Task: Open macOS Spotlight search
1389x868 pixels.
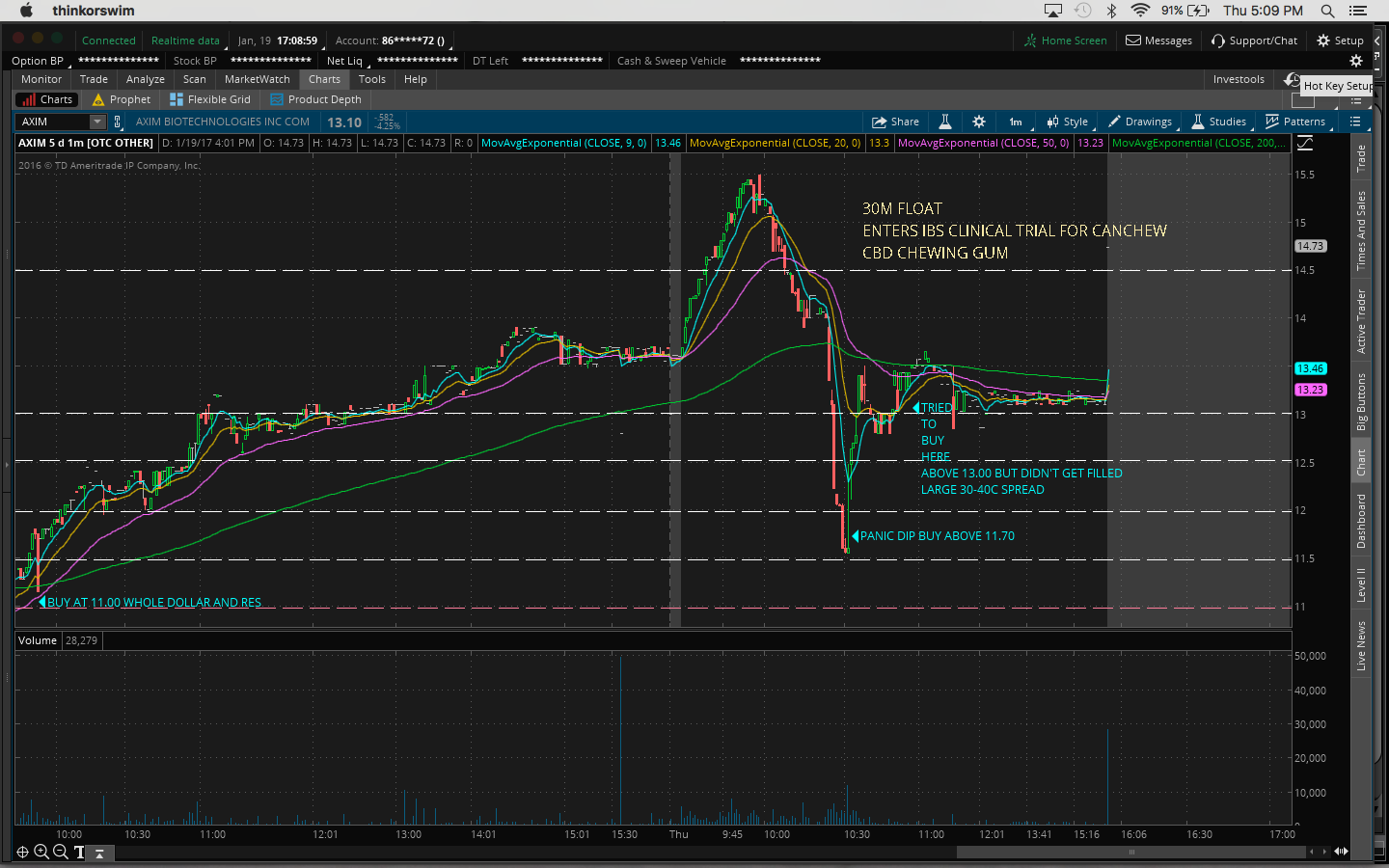Action: click(x=1327, y=11)
